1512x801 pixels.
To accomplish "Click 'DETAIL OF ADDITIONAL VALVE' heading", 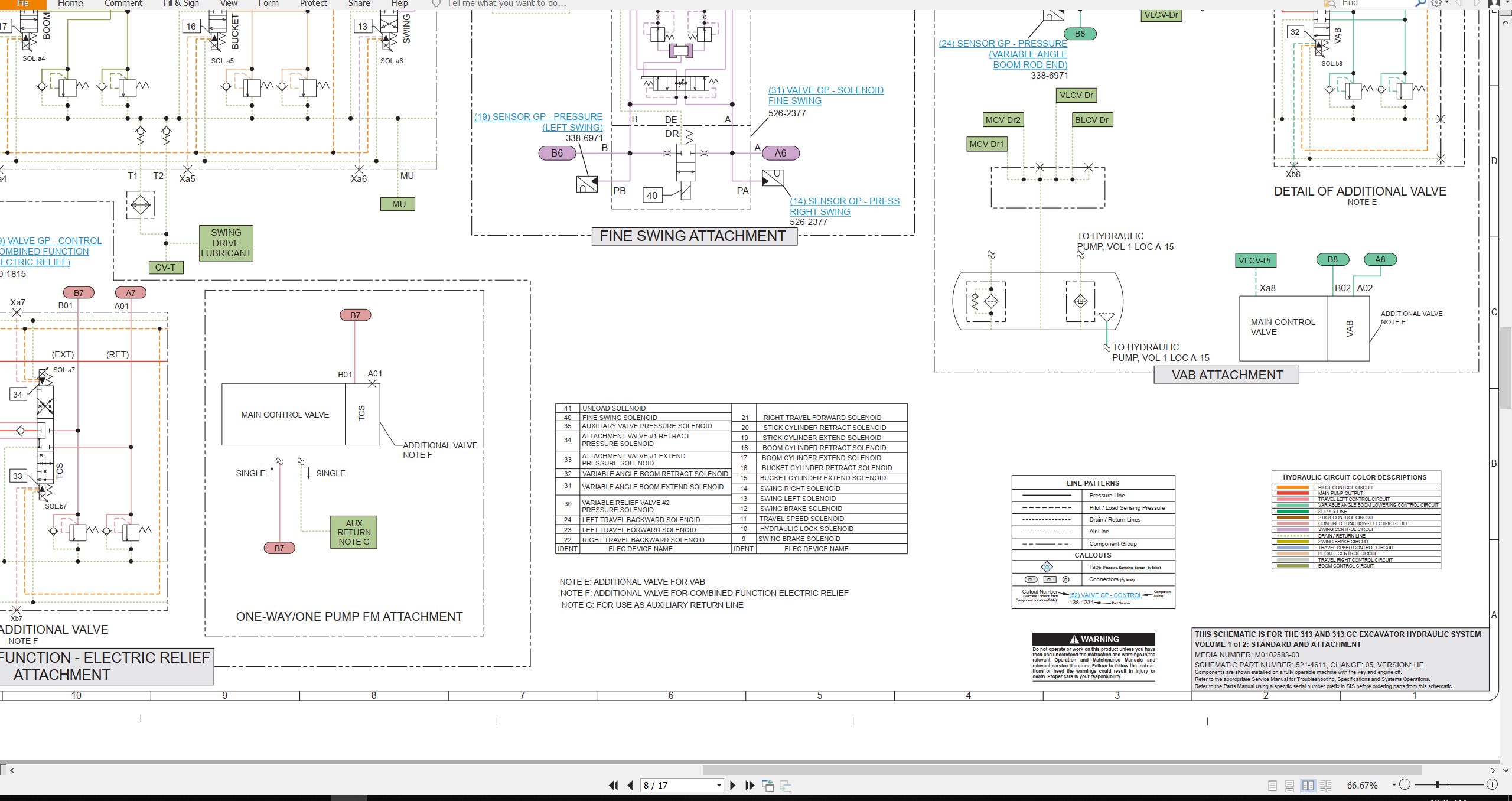I will 1360,191.
